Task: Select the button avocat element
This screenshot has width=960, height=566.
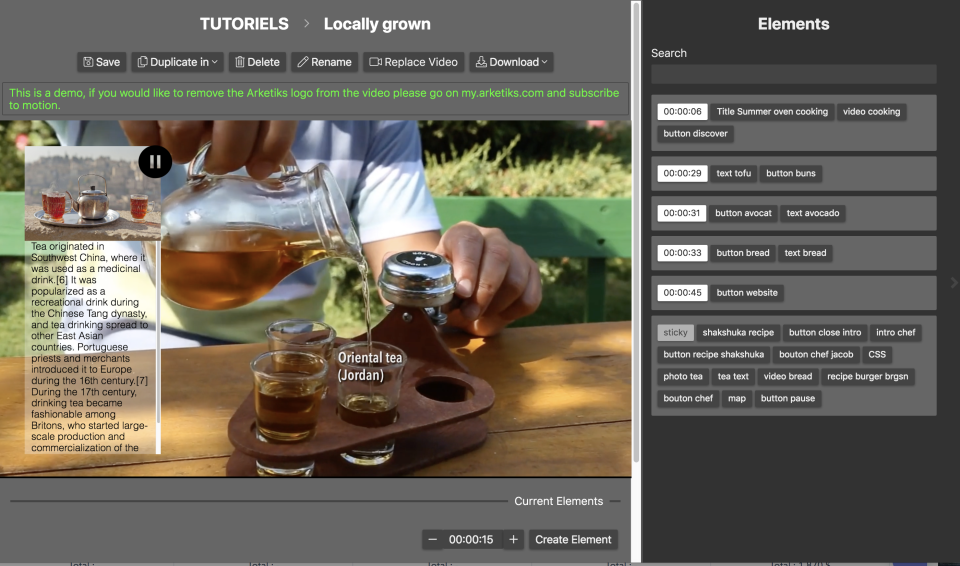Action: click(x=743, y=213)
